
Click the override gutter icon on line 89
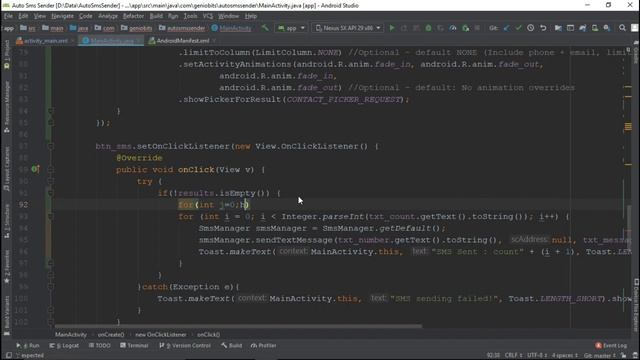click(x=36, y=169)
